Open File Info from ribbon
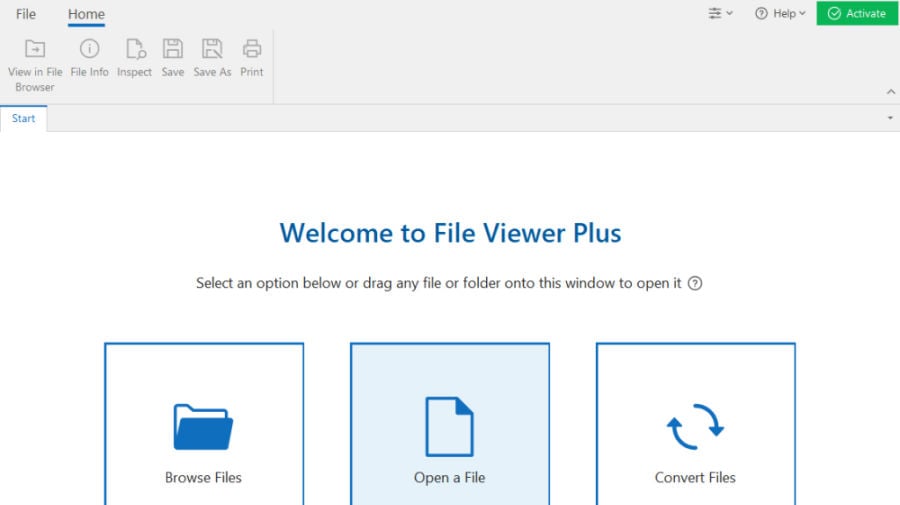Screen dimensions: 900x505 pyautogui.click(x=90, y=59)
